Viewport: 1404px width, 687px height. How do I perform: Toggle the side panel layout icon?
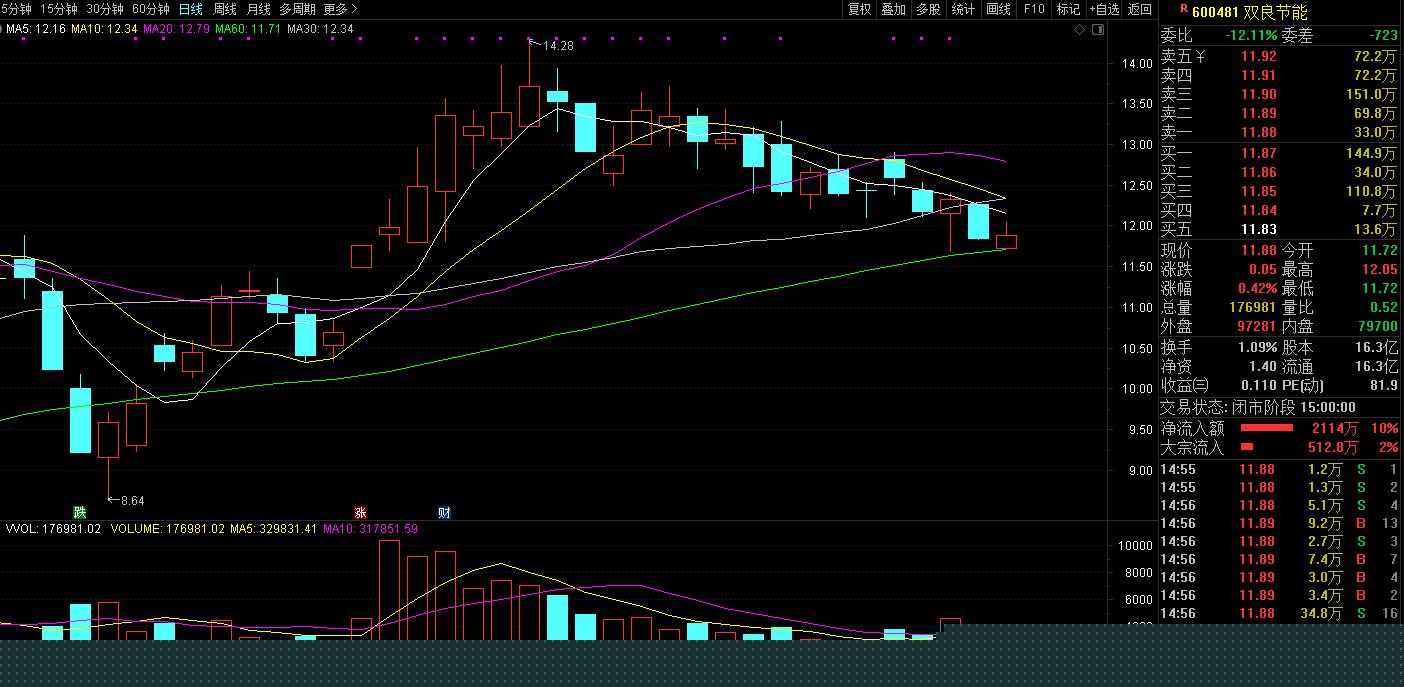[x=1099, y=30]
